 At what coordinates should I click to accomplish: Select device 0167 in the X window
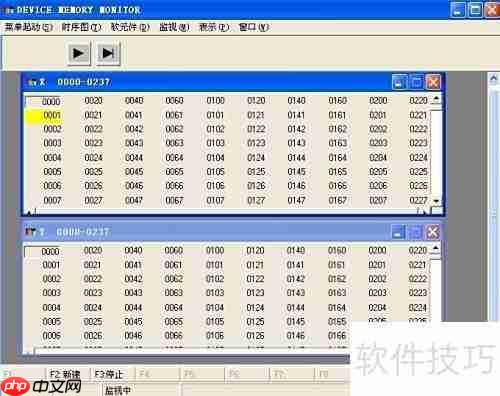coord(337,200)
